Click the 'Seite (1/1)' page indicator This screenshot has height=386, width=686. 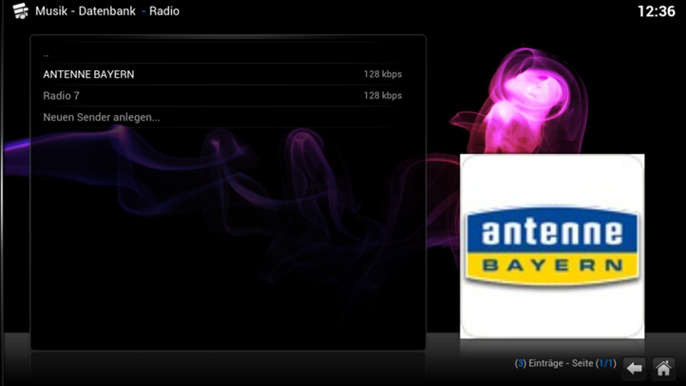[x=594, y=363]
